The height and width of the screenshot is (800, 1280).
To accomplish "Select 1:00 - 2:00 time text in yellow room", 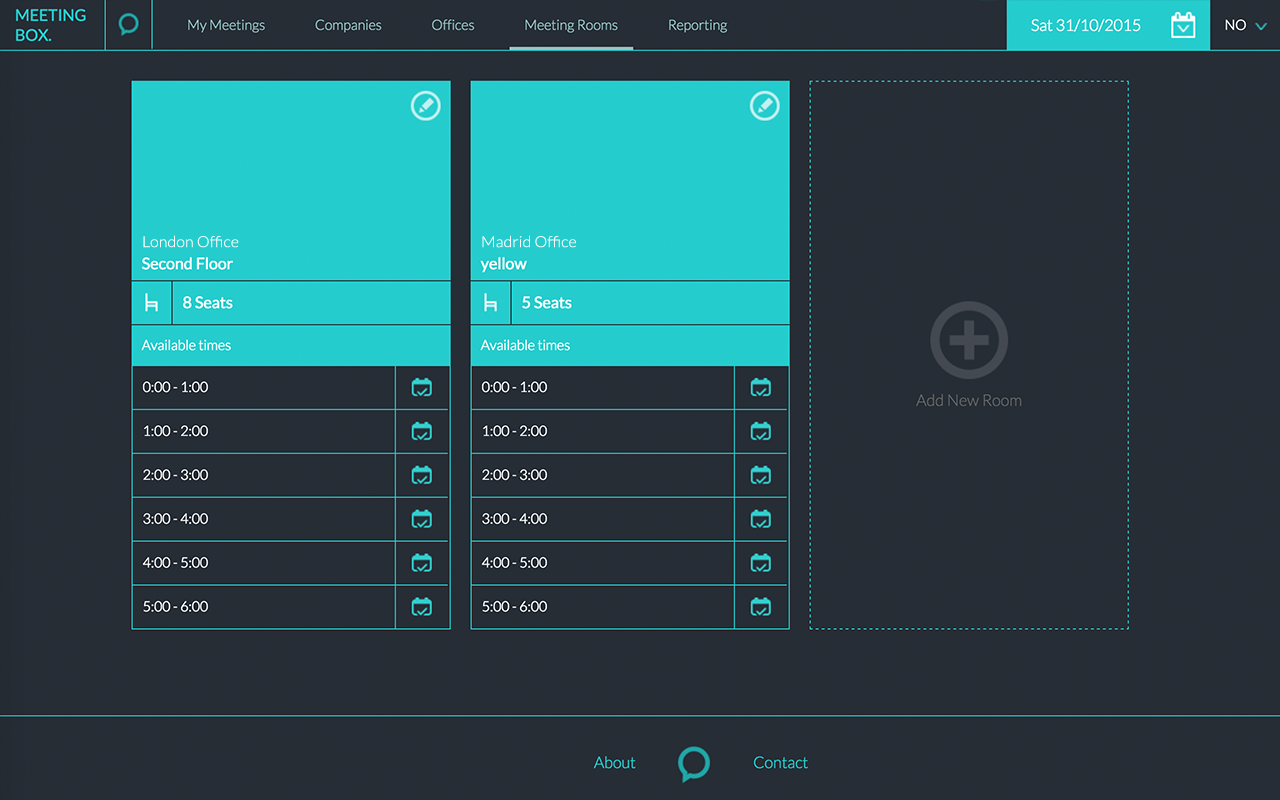I will [514, 431].
